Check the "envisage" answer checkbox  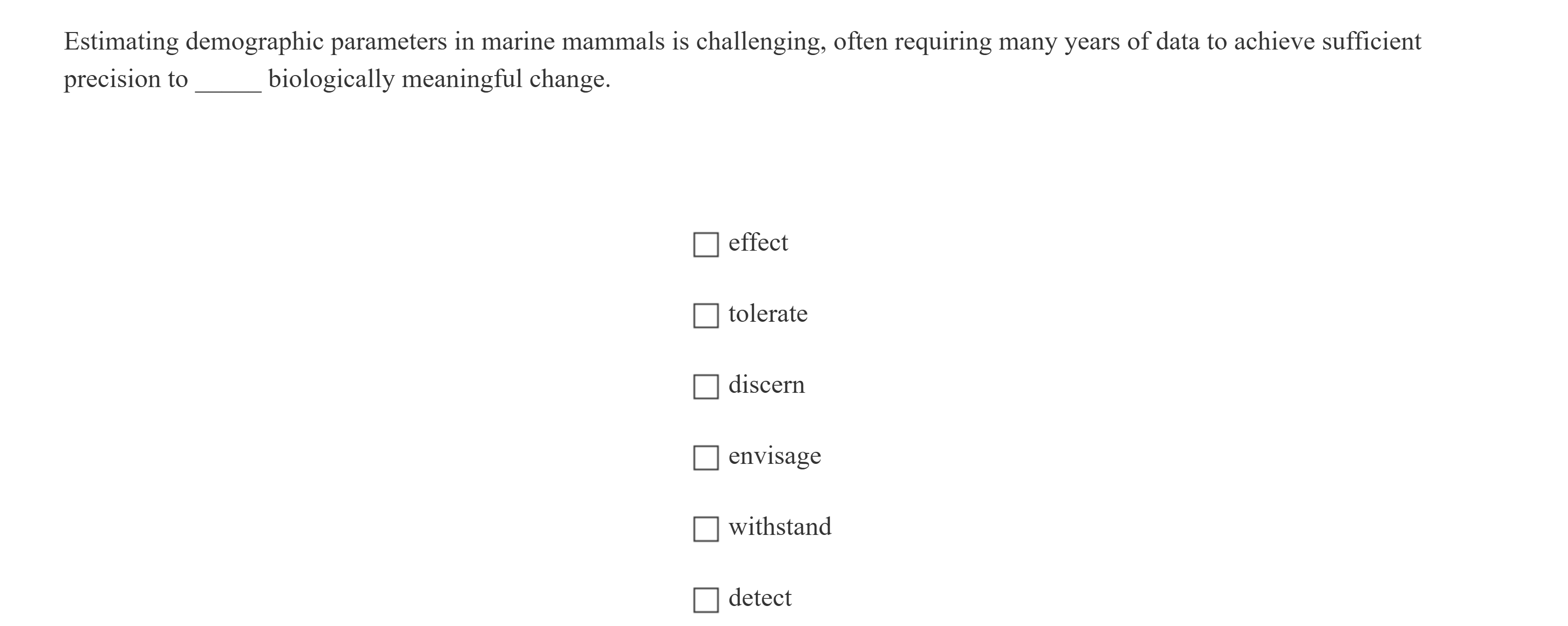706,457
